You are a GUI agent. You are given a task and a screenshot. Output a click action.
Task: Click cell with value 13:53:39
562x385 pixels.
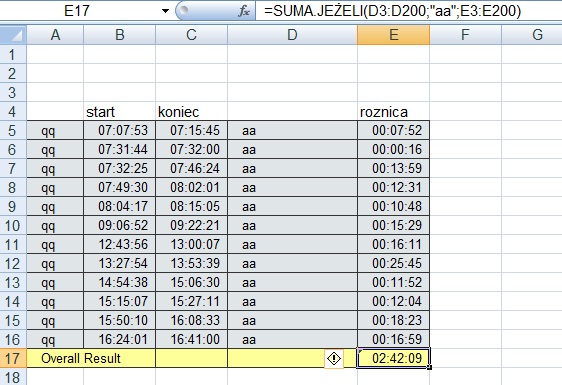coord(191,263)
